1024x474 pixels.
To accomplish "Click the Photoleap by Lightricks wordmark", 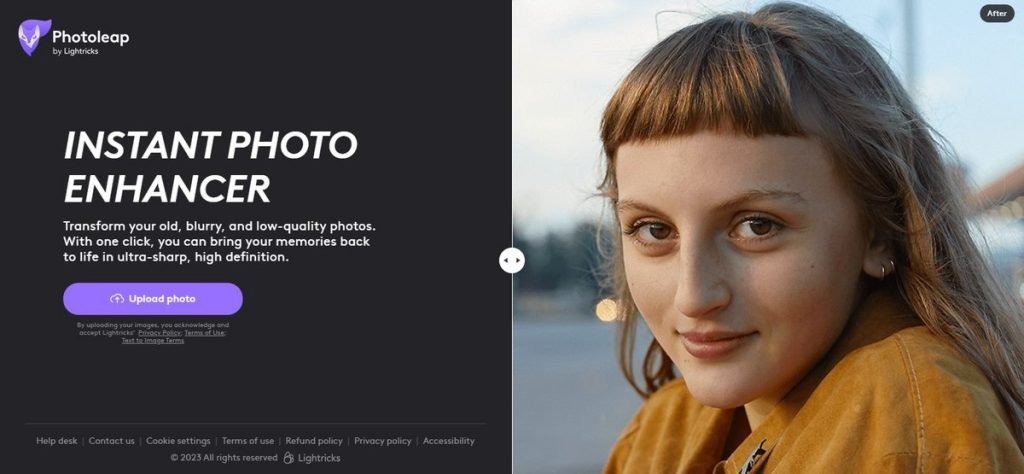I will click(90, 41).
